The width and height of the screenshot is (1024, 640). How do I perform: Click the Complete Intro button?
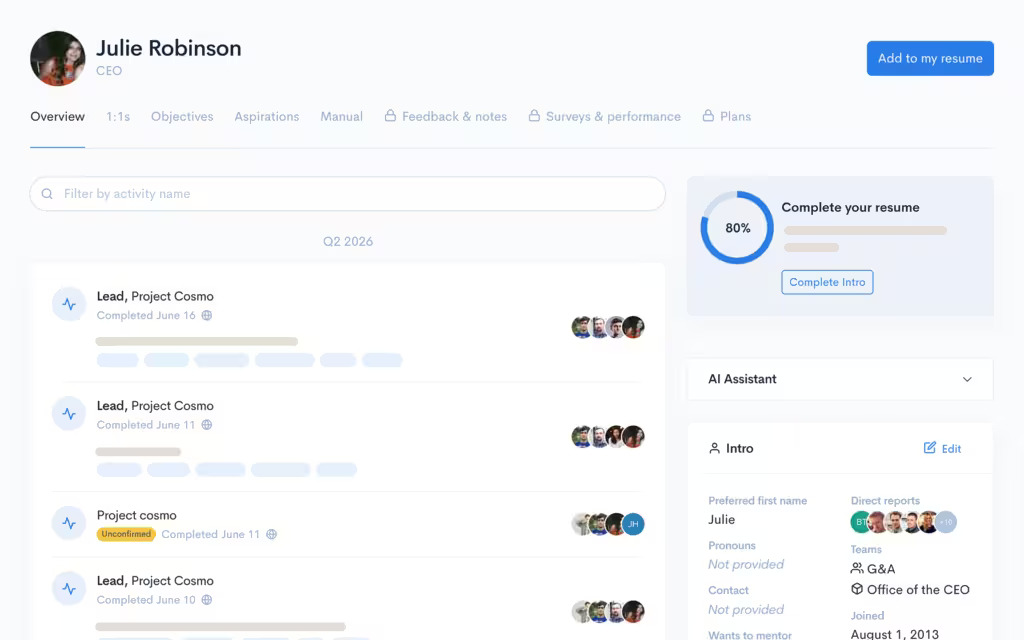point(827,282)
